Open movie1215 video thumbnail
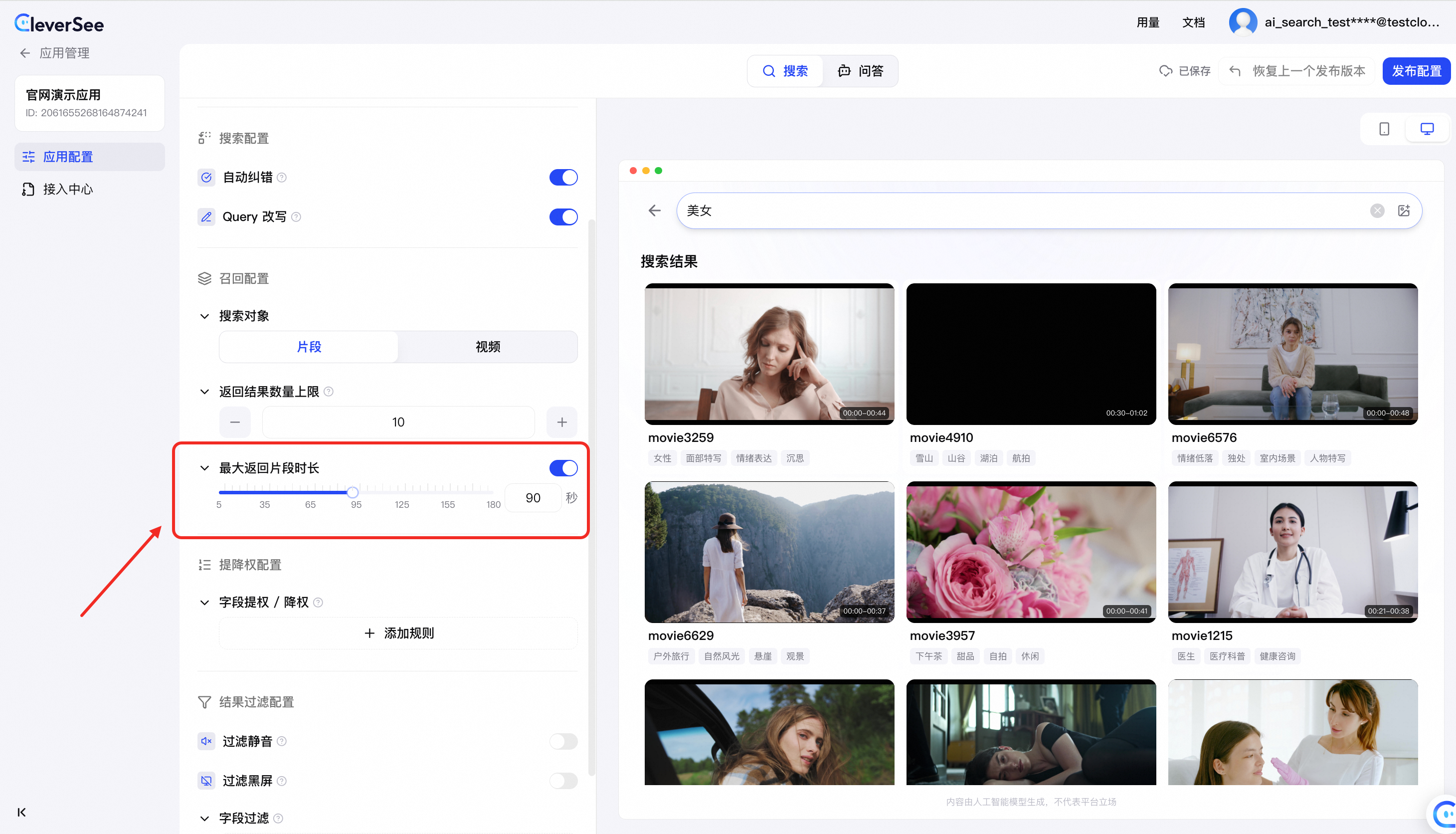Image resolution: width=1456 pixels, height=834 pixels. coord(1293,552)
